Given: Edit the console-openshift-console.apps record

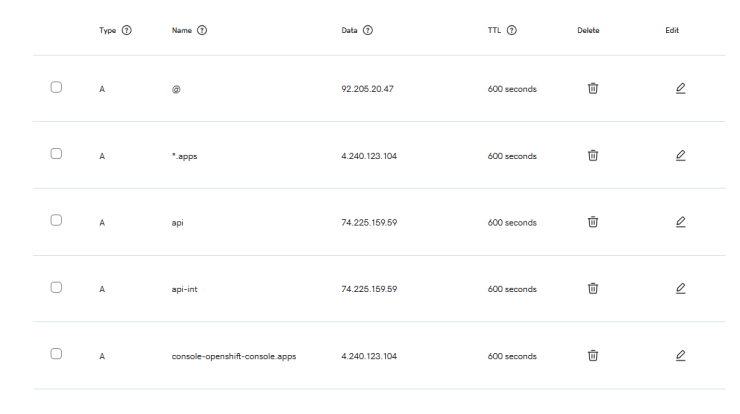Looking at the screenshot, I should point(681,355).
